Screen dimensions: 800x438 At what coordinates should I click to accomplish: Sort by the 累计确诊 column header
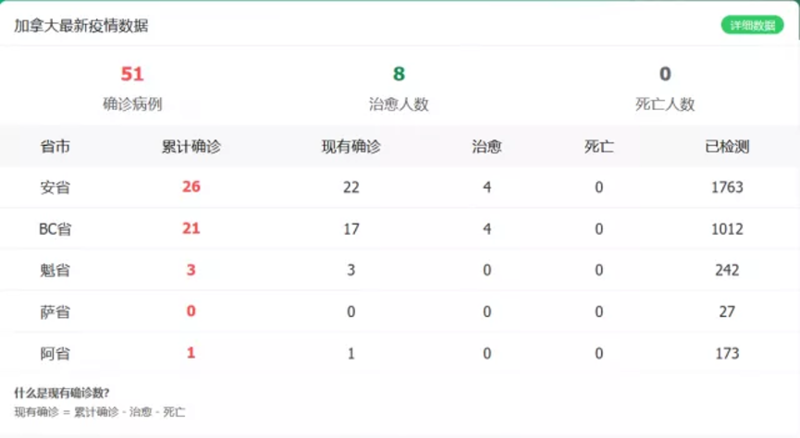tap(191, 146)
